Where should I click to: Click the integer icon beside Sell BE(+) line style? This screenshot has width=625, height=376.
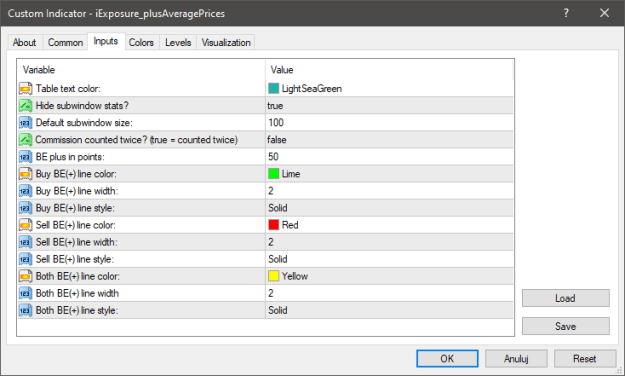click(25, 259)
